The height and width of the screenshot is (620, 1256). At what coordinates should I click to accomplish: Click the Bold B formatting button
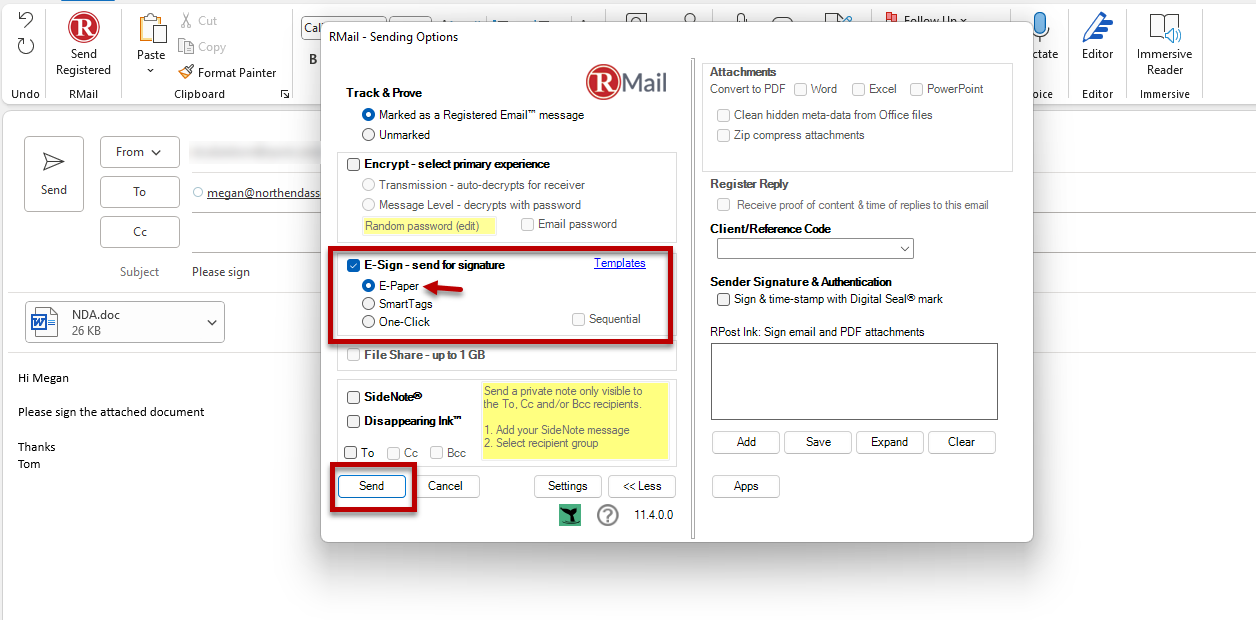tap(313, 59)
